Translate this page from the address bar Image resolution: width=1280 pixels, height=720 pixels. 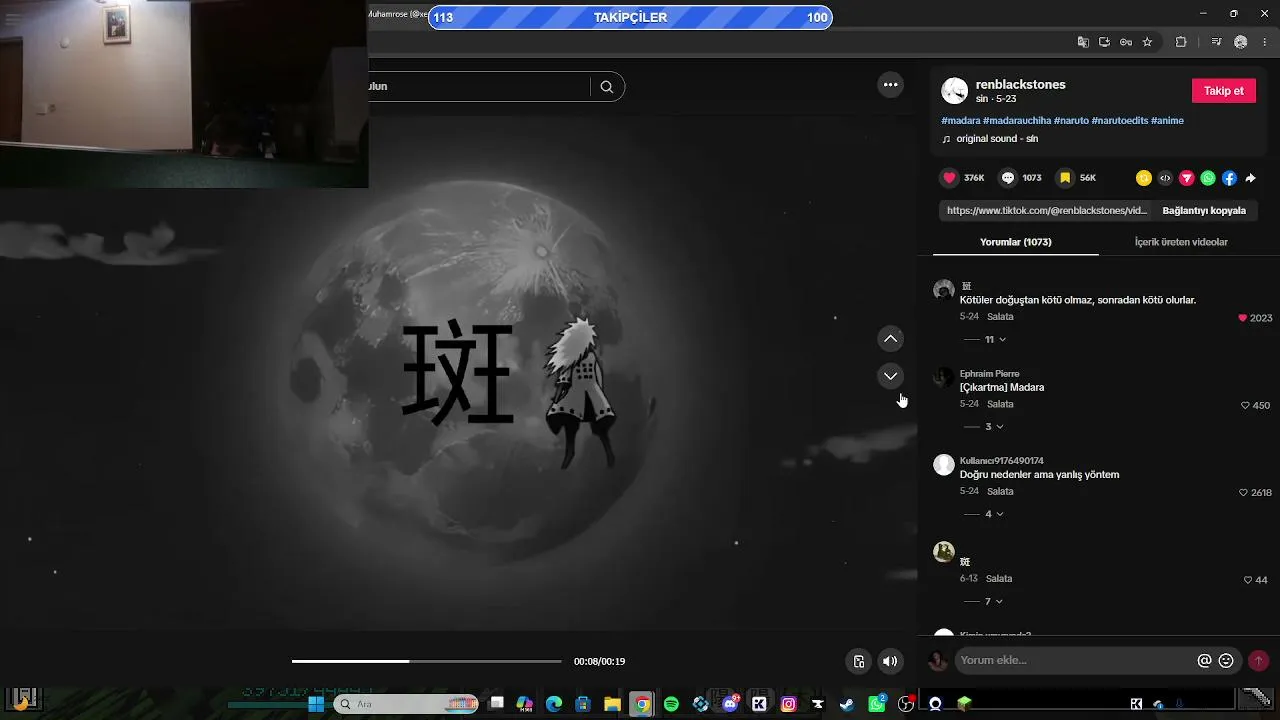point(1083,42)
